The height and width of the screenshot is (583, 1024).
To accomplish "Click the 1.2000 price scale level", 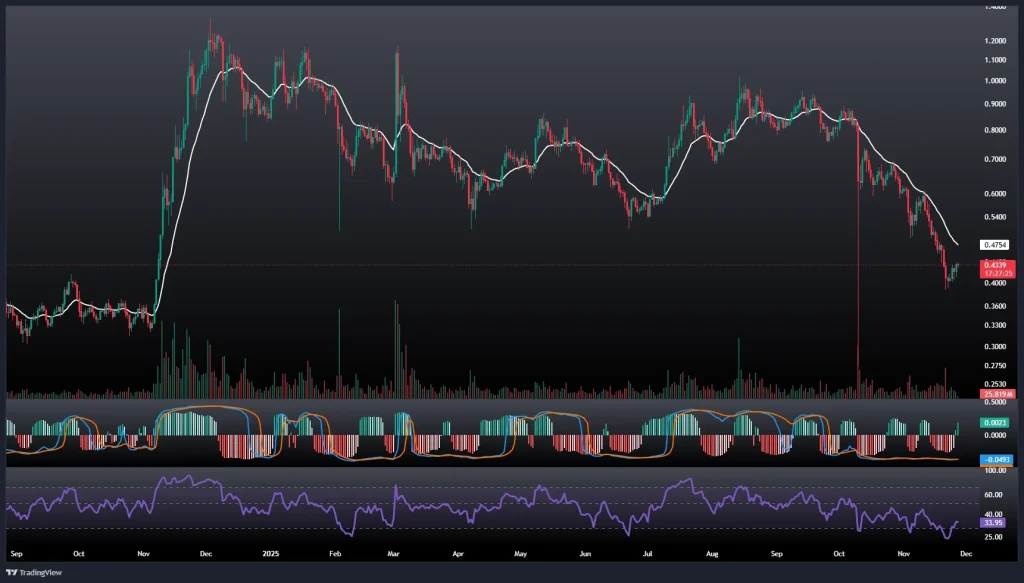I will (994, 41).
